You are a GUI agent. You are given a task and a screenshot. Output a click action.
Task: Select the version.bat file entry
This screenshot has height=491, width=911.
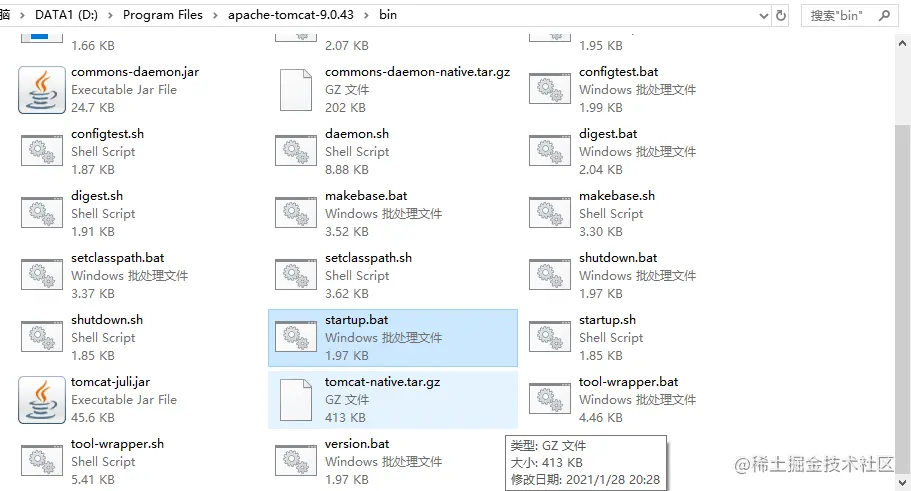point(393,461)
